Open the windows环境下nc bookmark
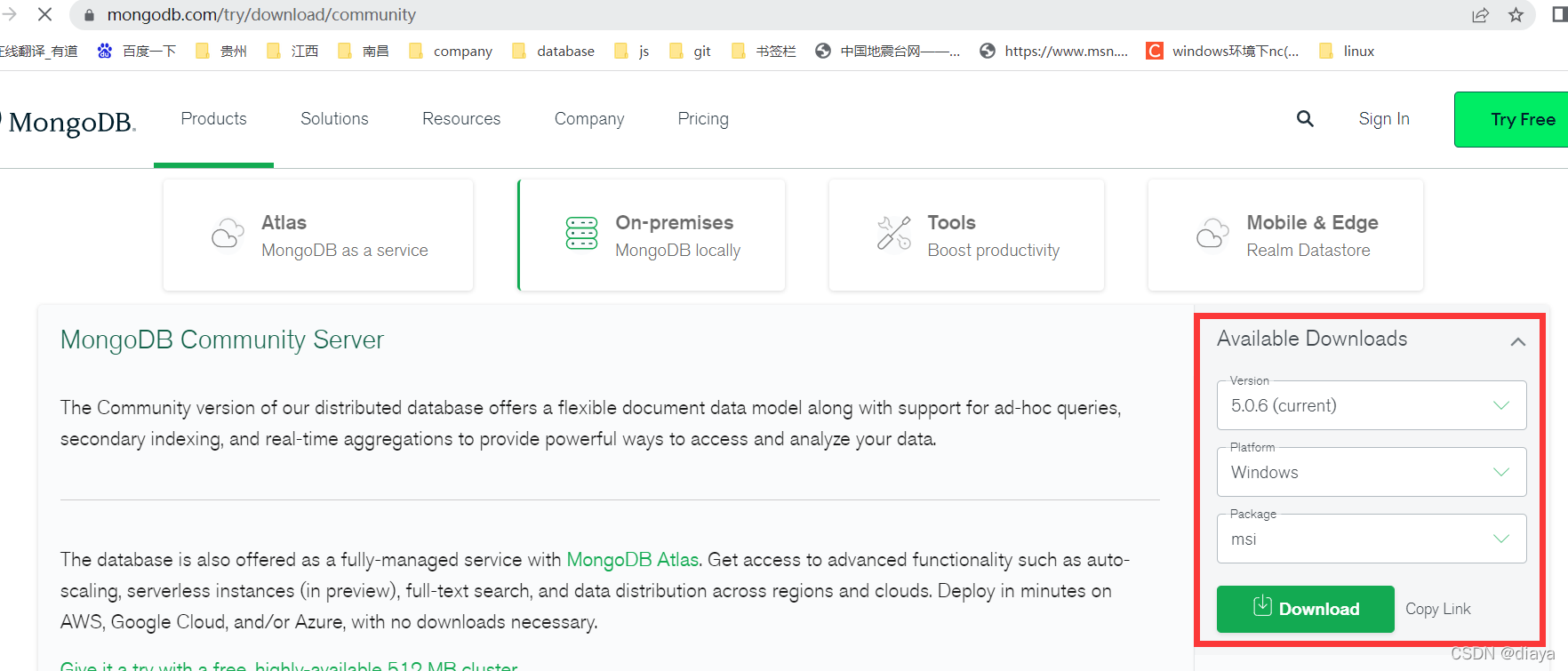Image resolution: width=1568 pixels, height=671 pixels. [x=1223, y=51]
